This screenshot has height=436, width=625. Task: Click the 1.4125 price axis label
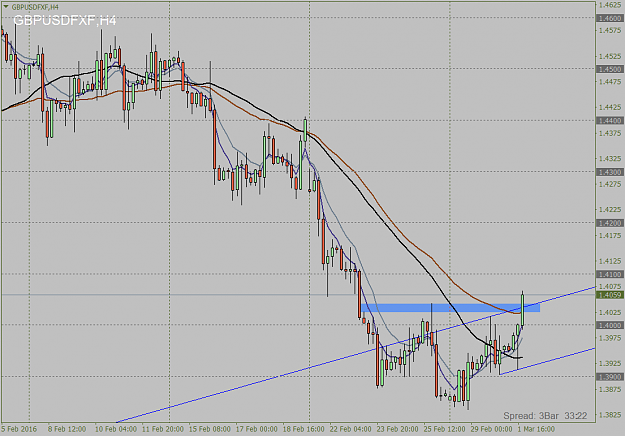610,261
